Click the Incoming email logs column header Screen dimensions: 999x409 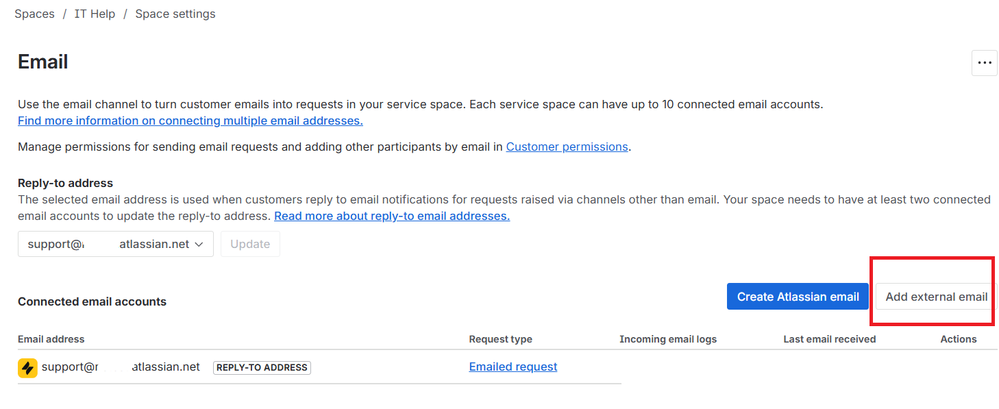tap(668, 339)
